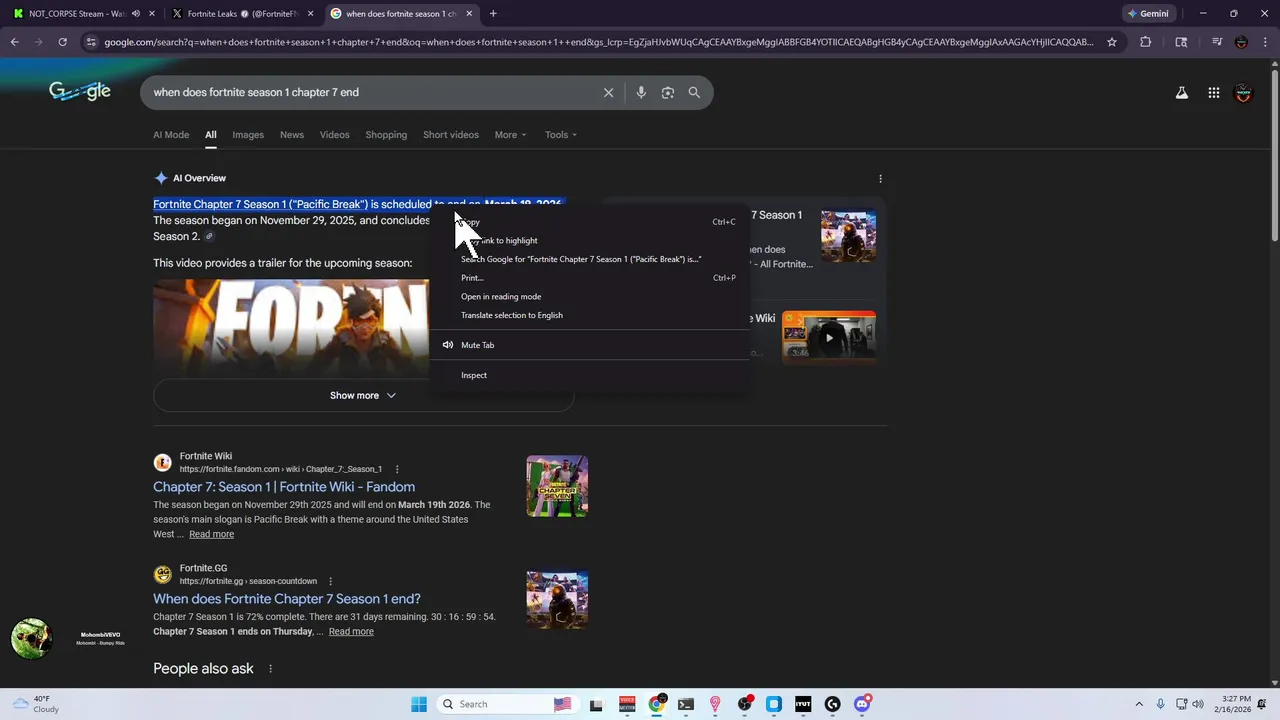Choose Search Google for selected text
The width and height of the screenshot is (1280, 720).
pyautogui.click(x=590, y=259)
